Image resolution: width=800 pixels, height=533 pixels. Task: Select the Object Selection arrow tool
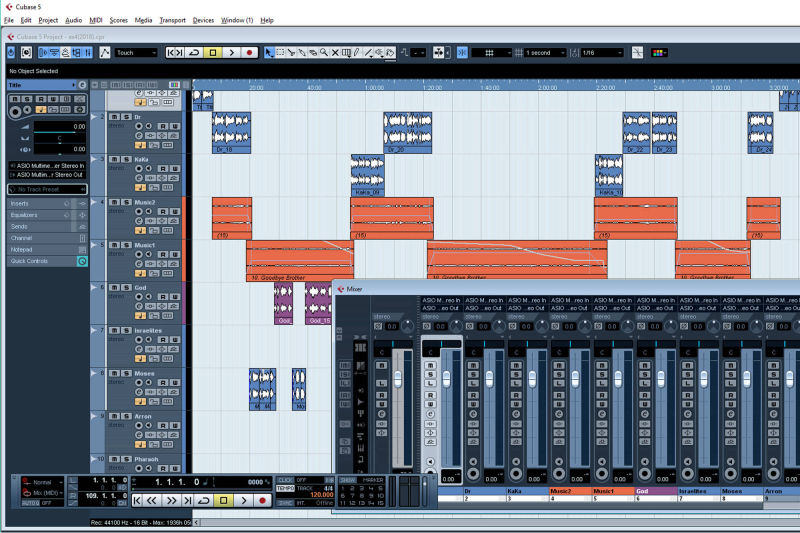coord(270,53)
